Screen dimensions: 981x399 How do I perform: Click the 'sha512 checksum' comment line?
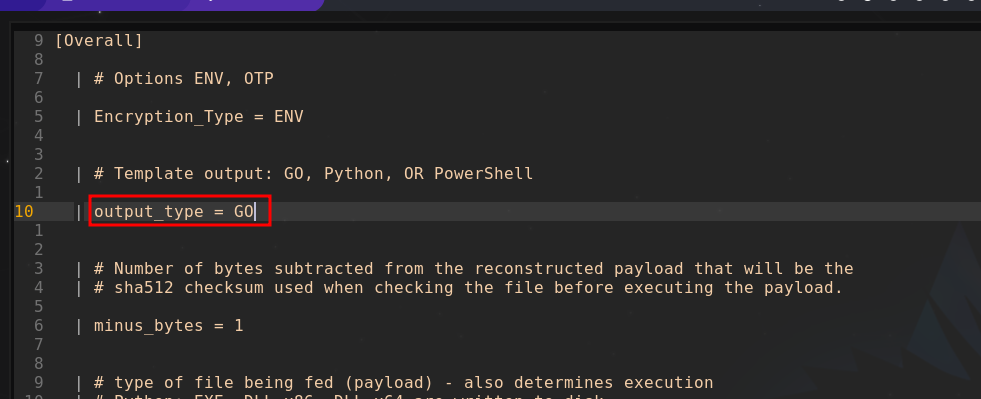click(469, 288)
